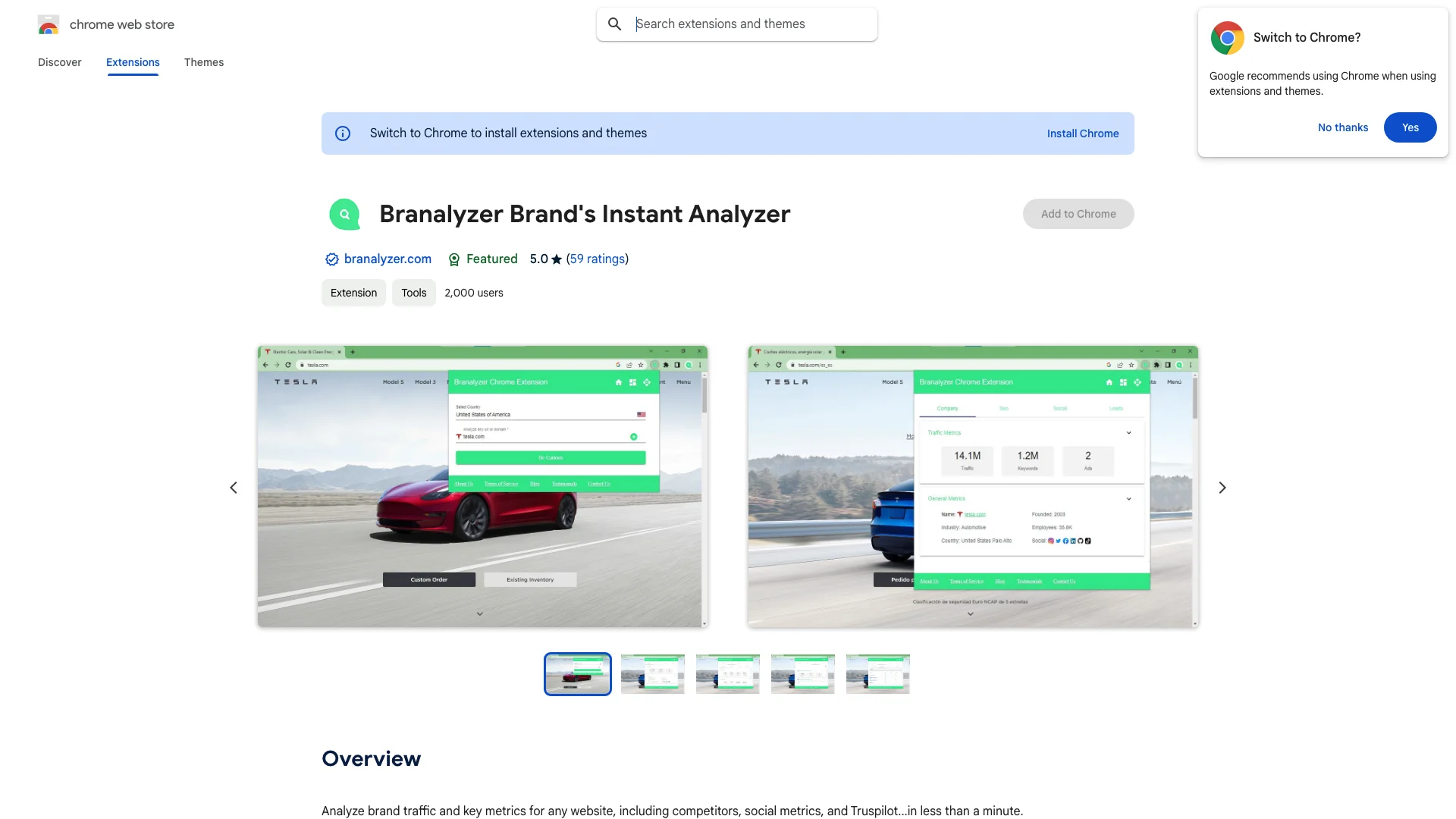Click the right arrow navigation chevron
The width and height of the screenshot is (1456, 819).
[x=1222, y=487]
